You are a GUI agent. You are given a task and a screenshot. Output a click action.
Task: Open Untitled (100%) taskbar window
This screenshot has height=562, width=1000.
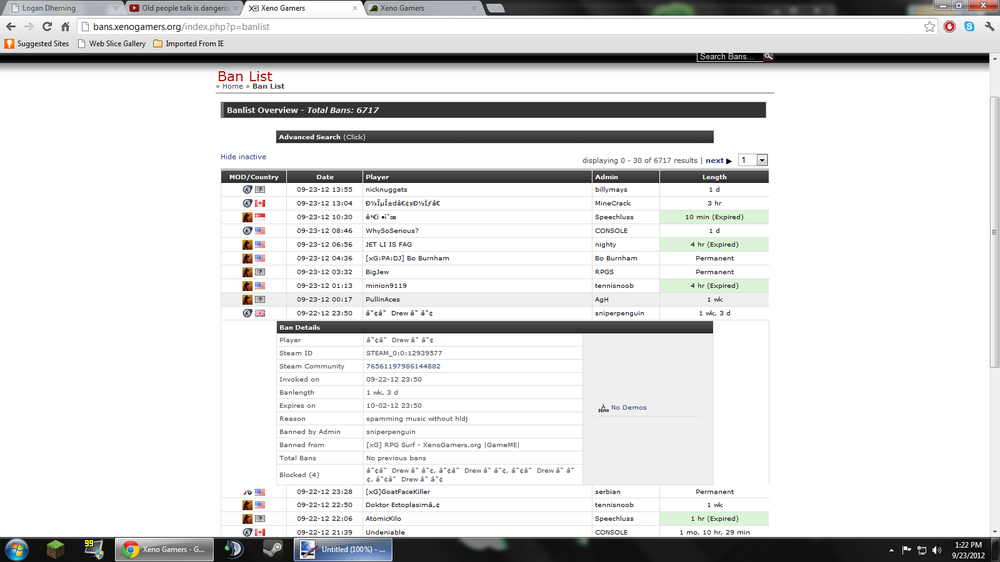point(343,549)
